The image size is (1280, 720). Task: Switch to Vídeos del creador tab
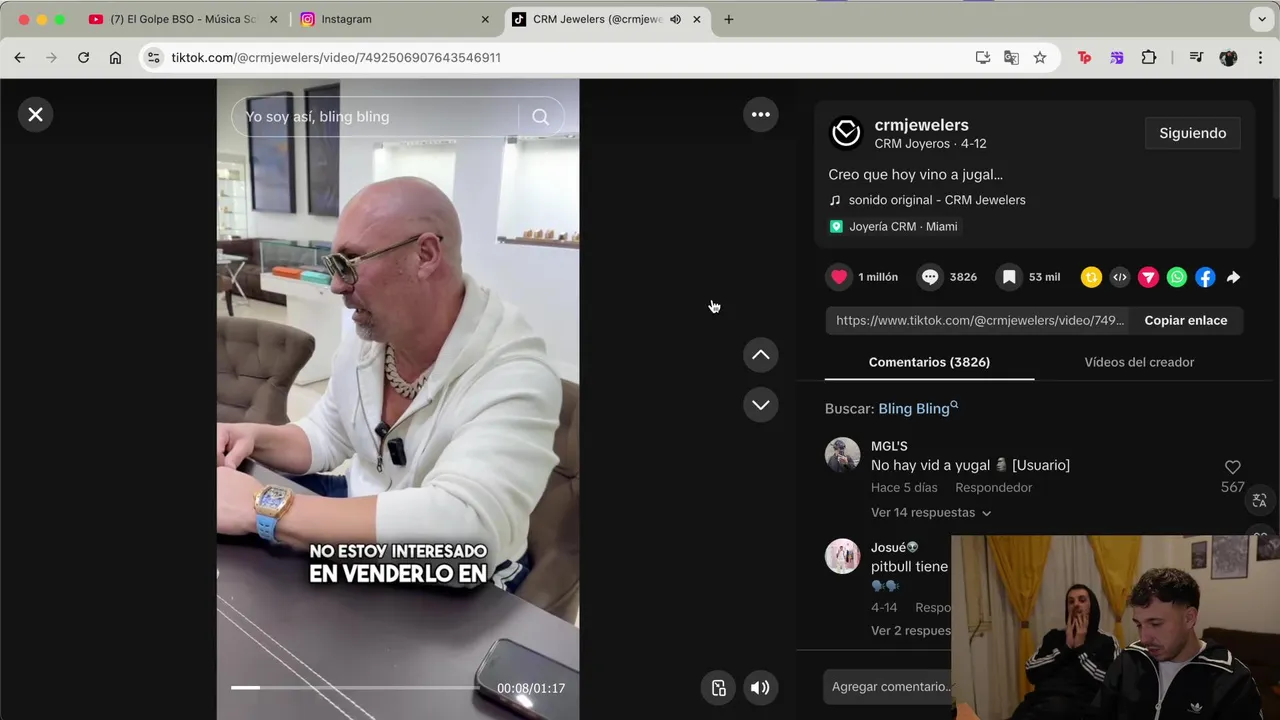[x=1139, y=362]
